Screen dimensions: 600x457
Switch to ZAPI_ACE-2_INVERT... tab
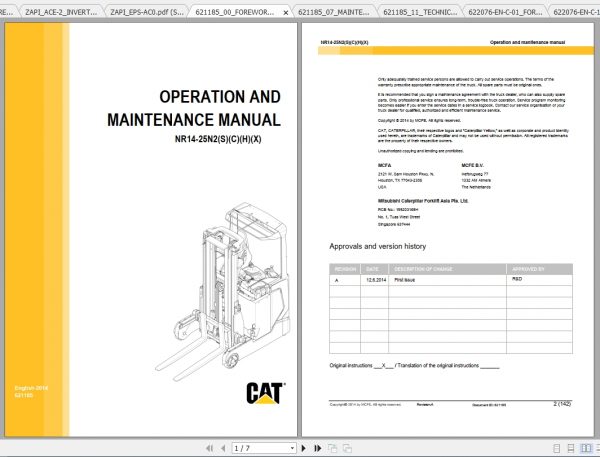tap(61, 12)
